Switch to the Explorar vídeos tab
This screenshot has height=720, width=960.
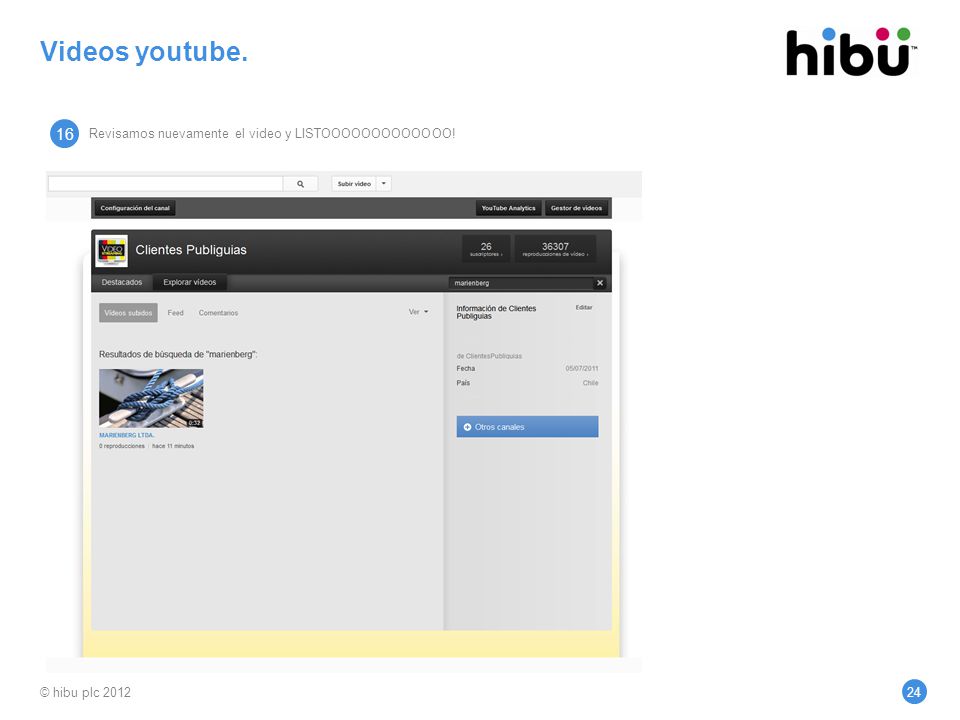(190, 282)
